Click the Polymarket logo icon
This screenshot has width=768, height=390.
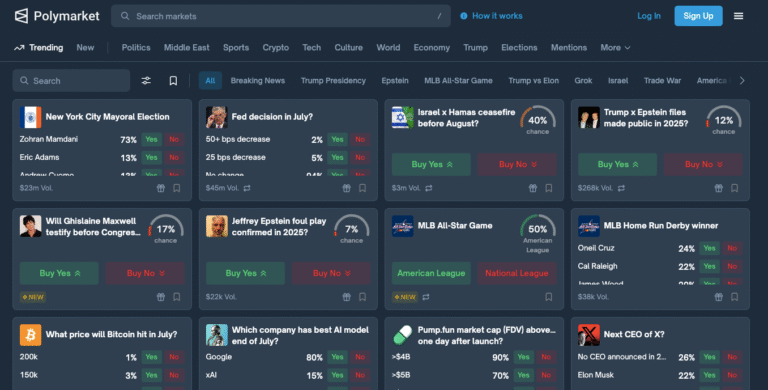(x=21, y=16)
